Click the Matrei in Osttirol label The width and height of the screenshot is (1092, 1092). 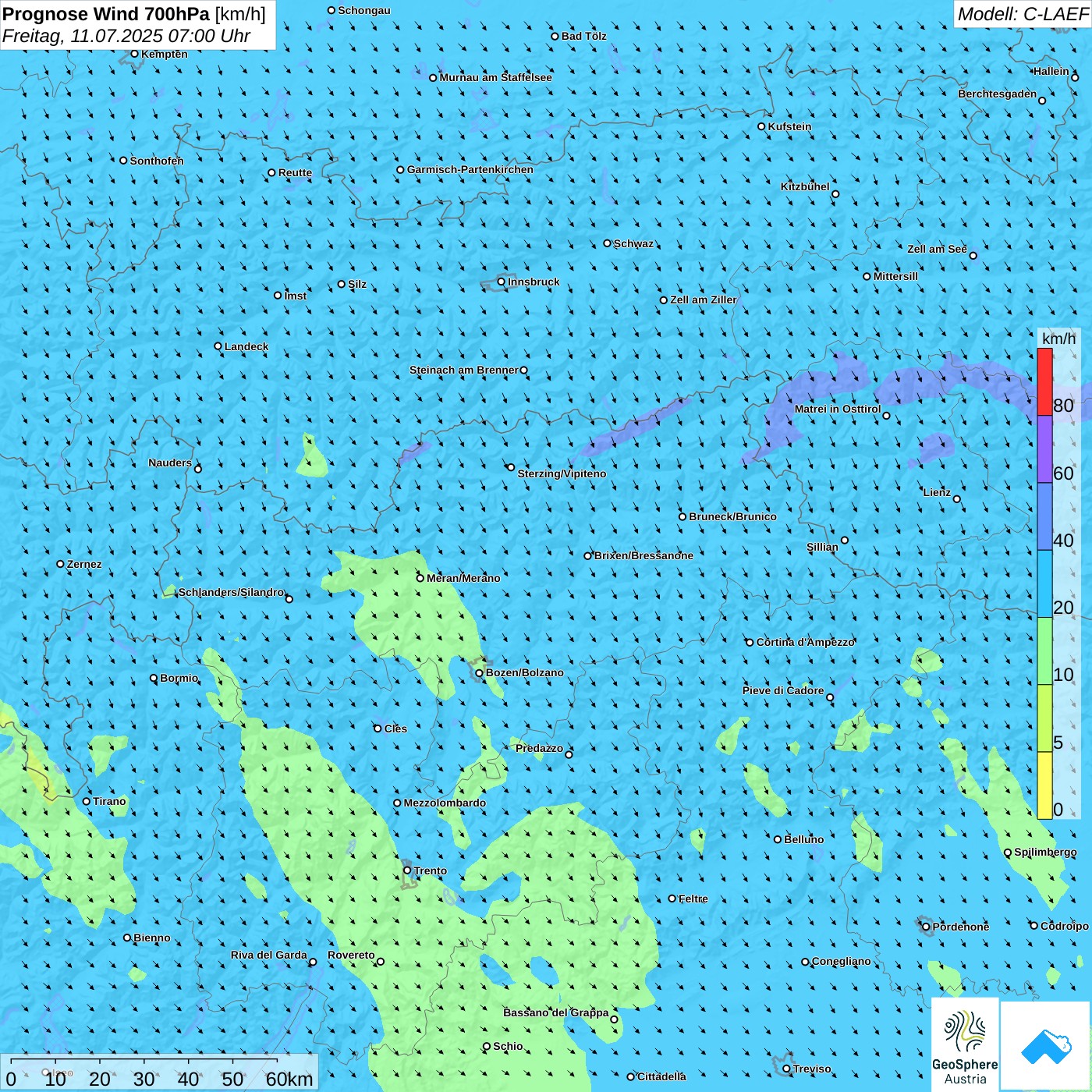point(838,409)
